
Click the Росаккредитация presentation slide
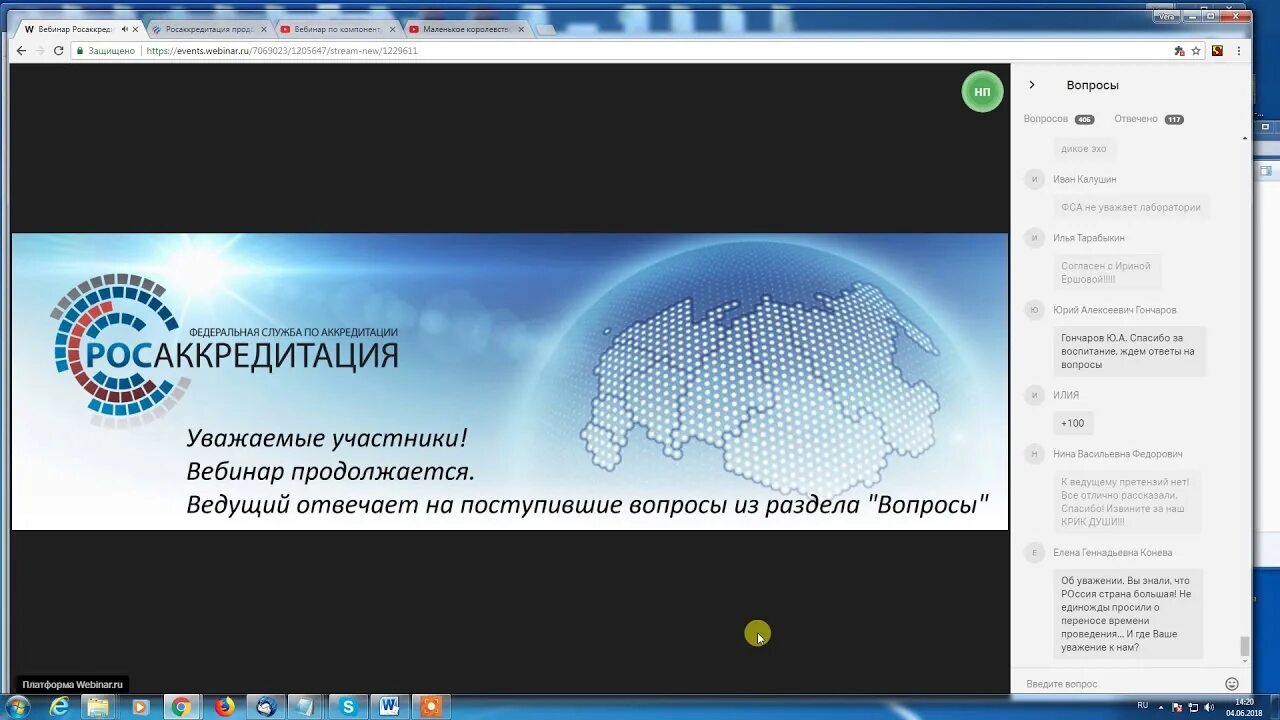509,381
